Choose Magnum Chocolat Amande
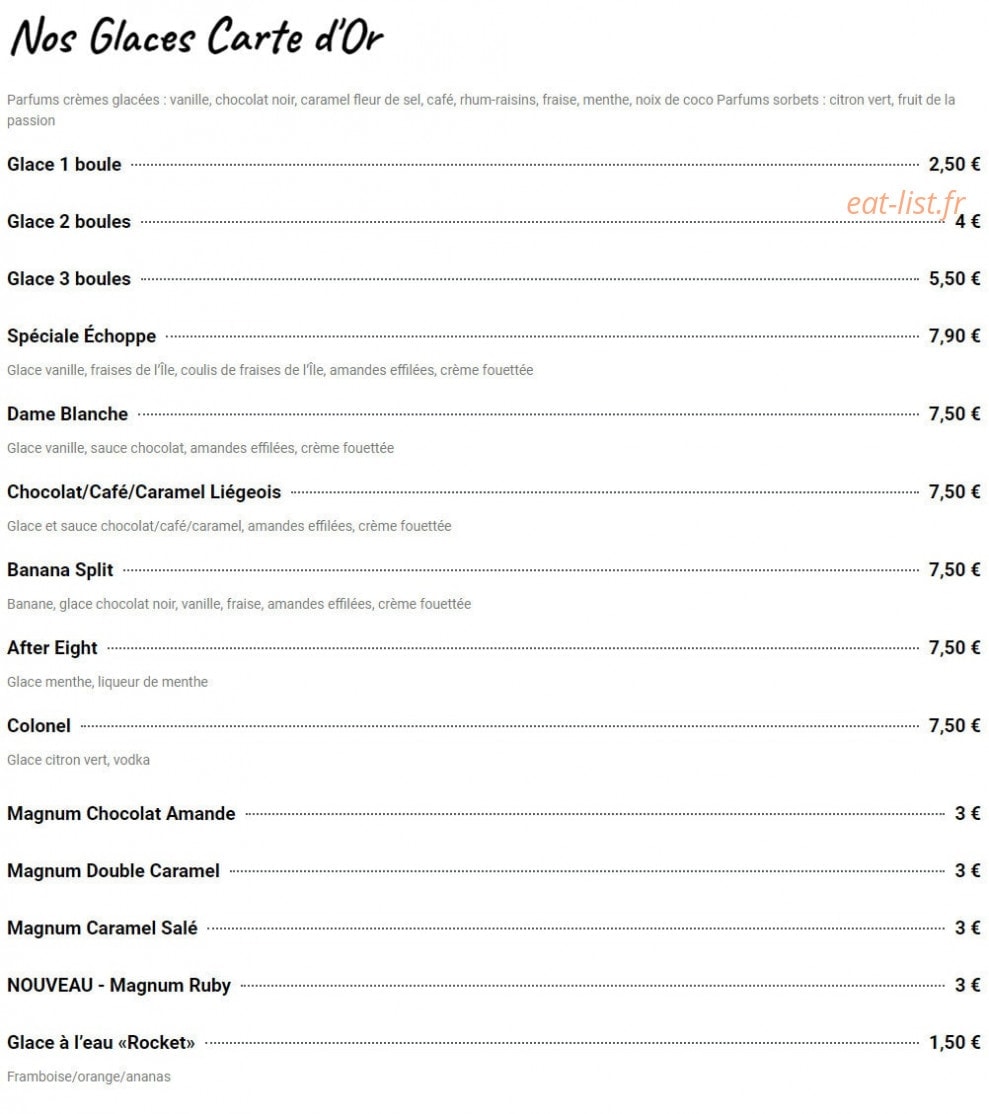 (x=121, y=813)
